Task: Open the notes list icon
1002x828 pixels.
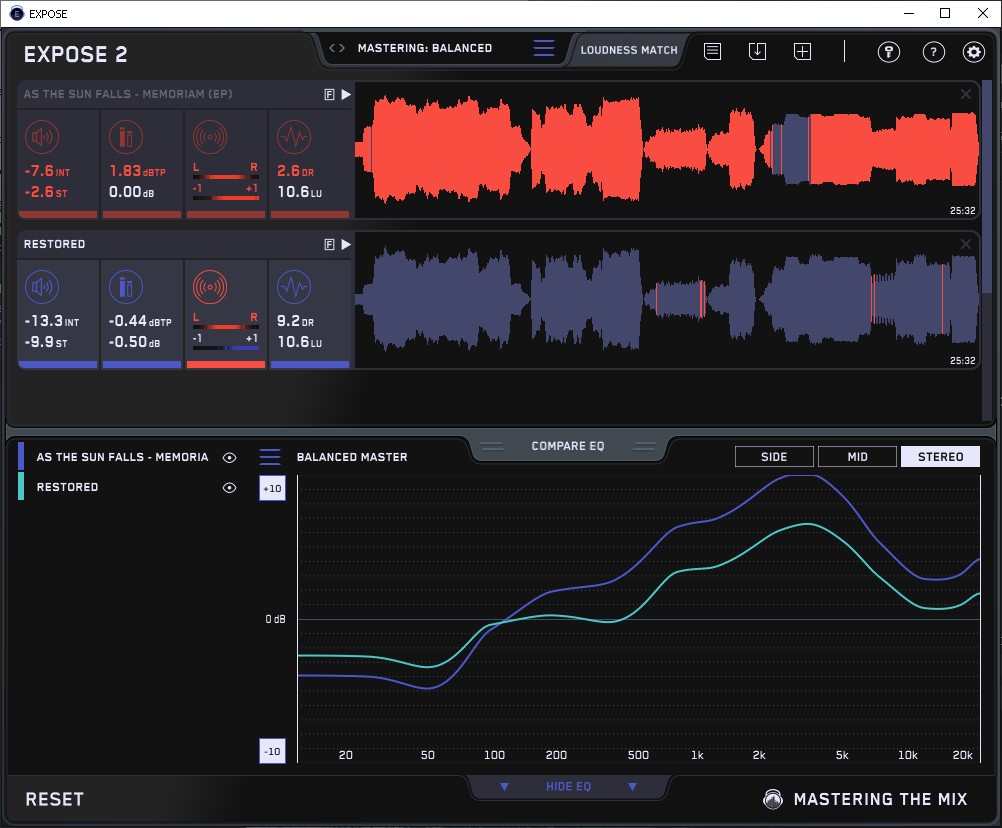Action: (x=712, y=51)
